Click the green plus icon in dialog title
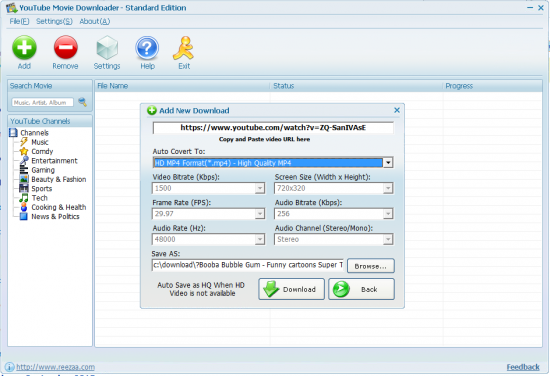Image resolution: width=550 pixels, height=376 pixels. point(152,110)
